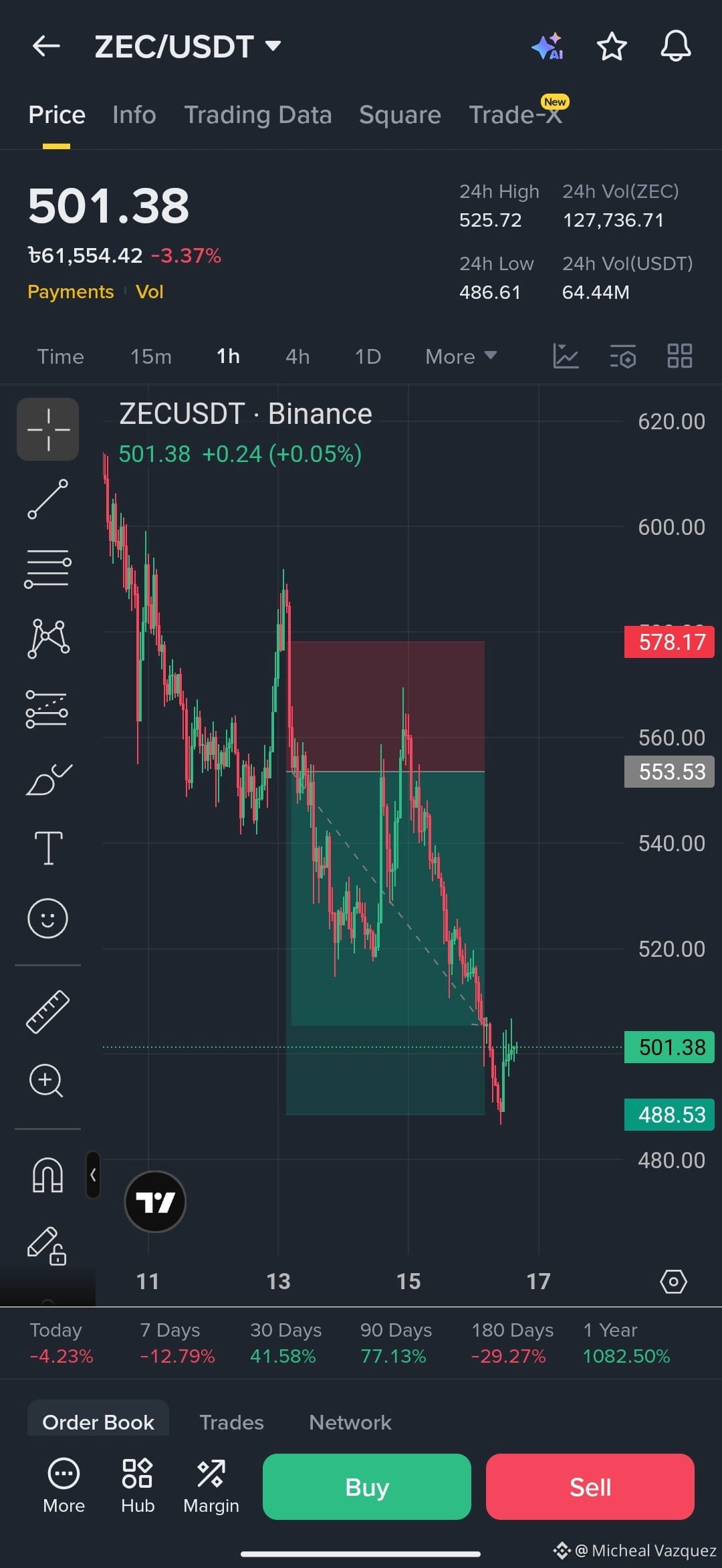Switch to the Network tab
722x1568 pixels.
pos(350,1422)
